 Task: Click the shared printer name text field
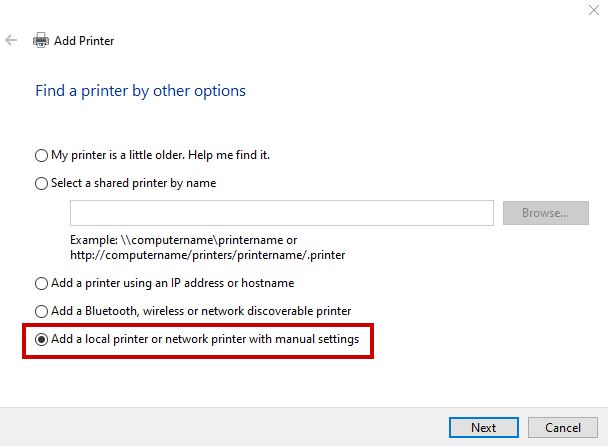281,213
